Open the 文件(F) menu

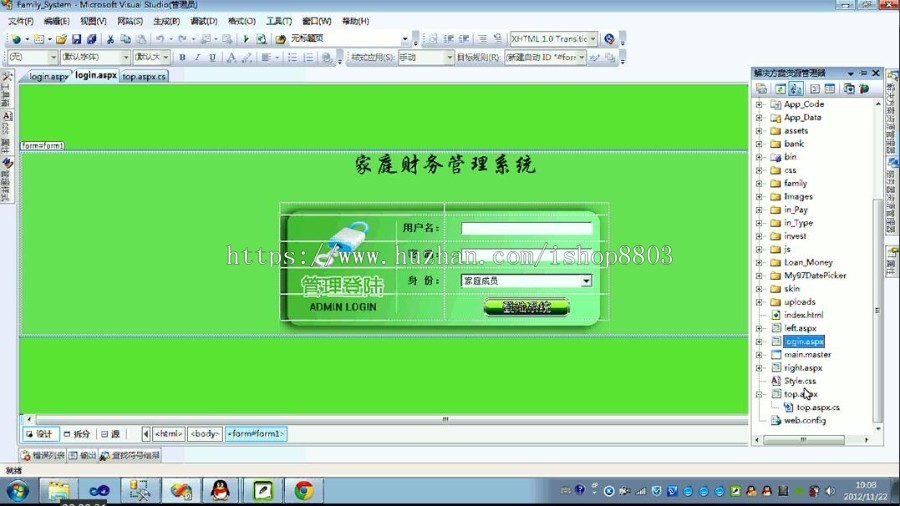pos(21,21)
